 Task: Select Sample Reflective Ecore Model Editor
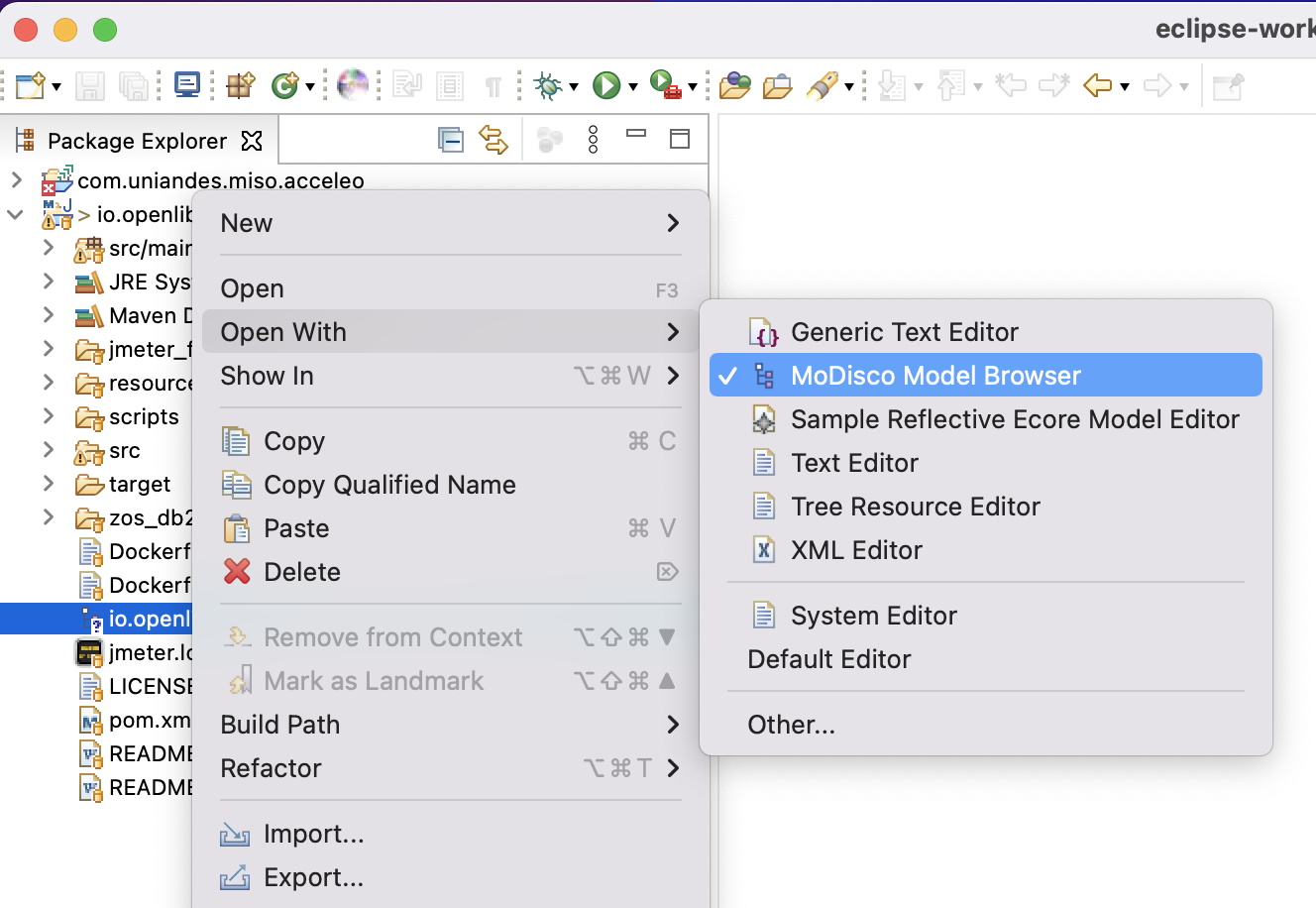(x=986, y=419)
